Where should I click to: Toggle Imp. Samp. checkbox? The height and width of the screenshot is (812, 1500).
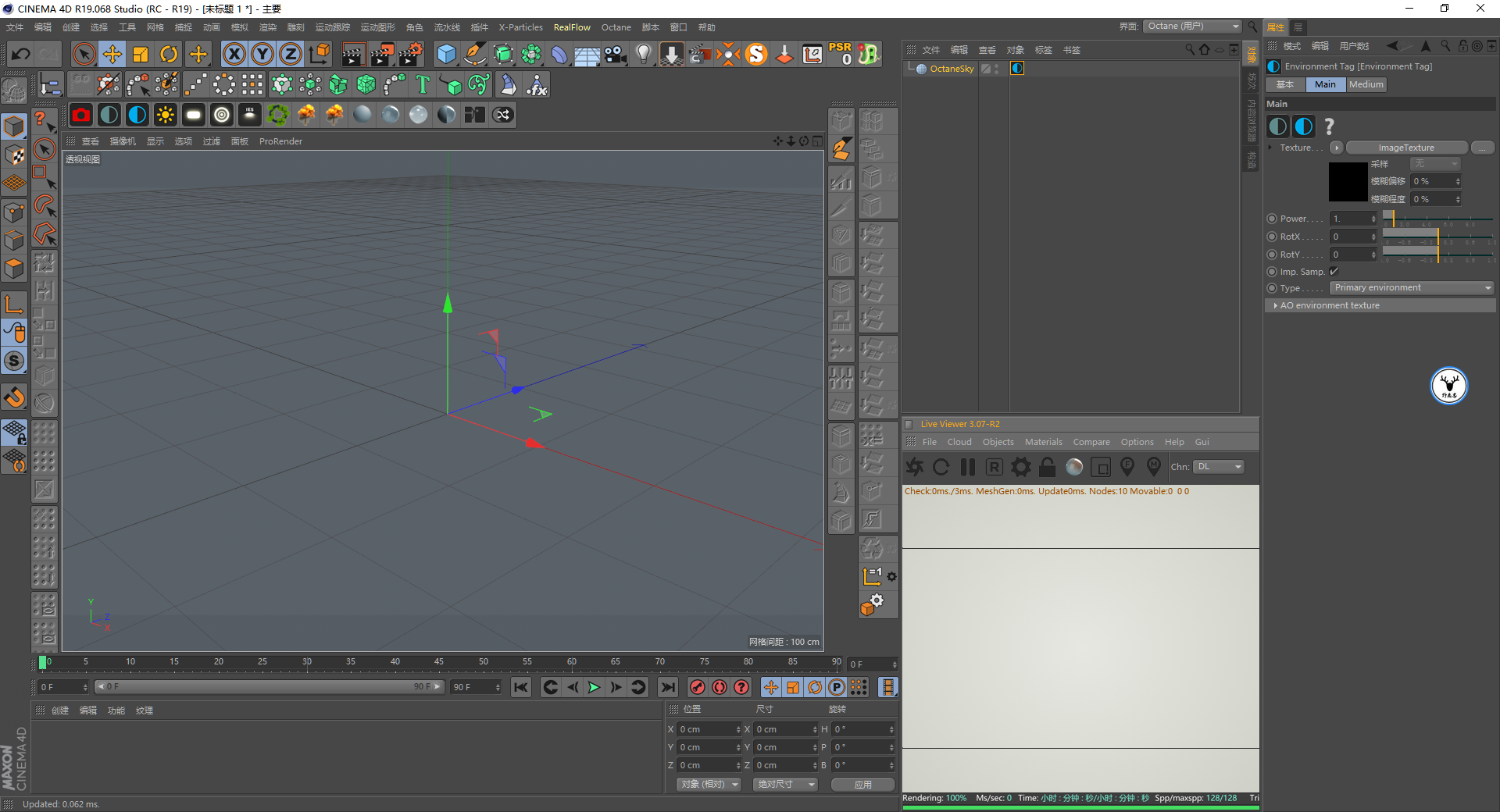tap(1334, 272)
